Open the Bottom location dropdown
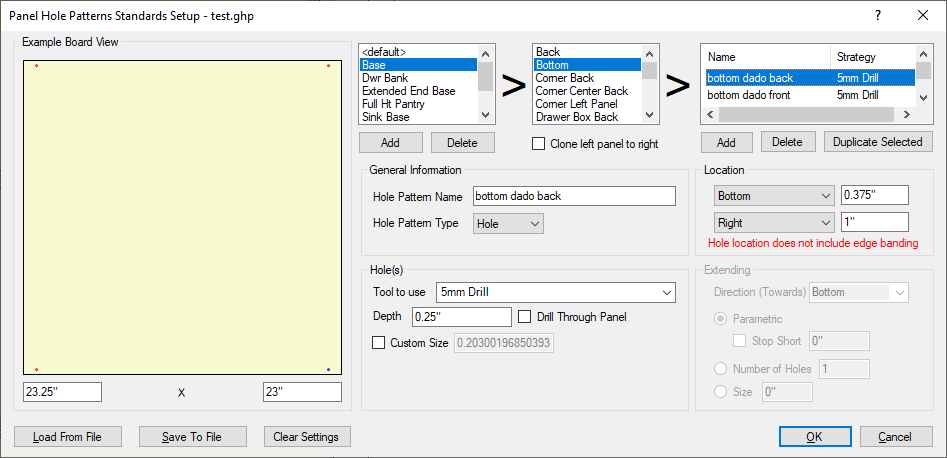 pos(774,195)
